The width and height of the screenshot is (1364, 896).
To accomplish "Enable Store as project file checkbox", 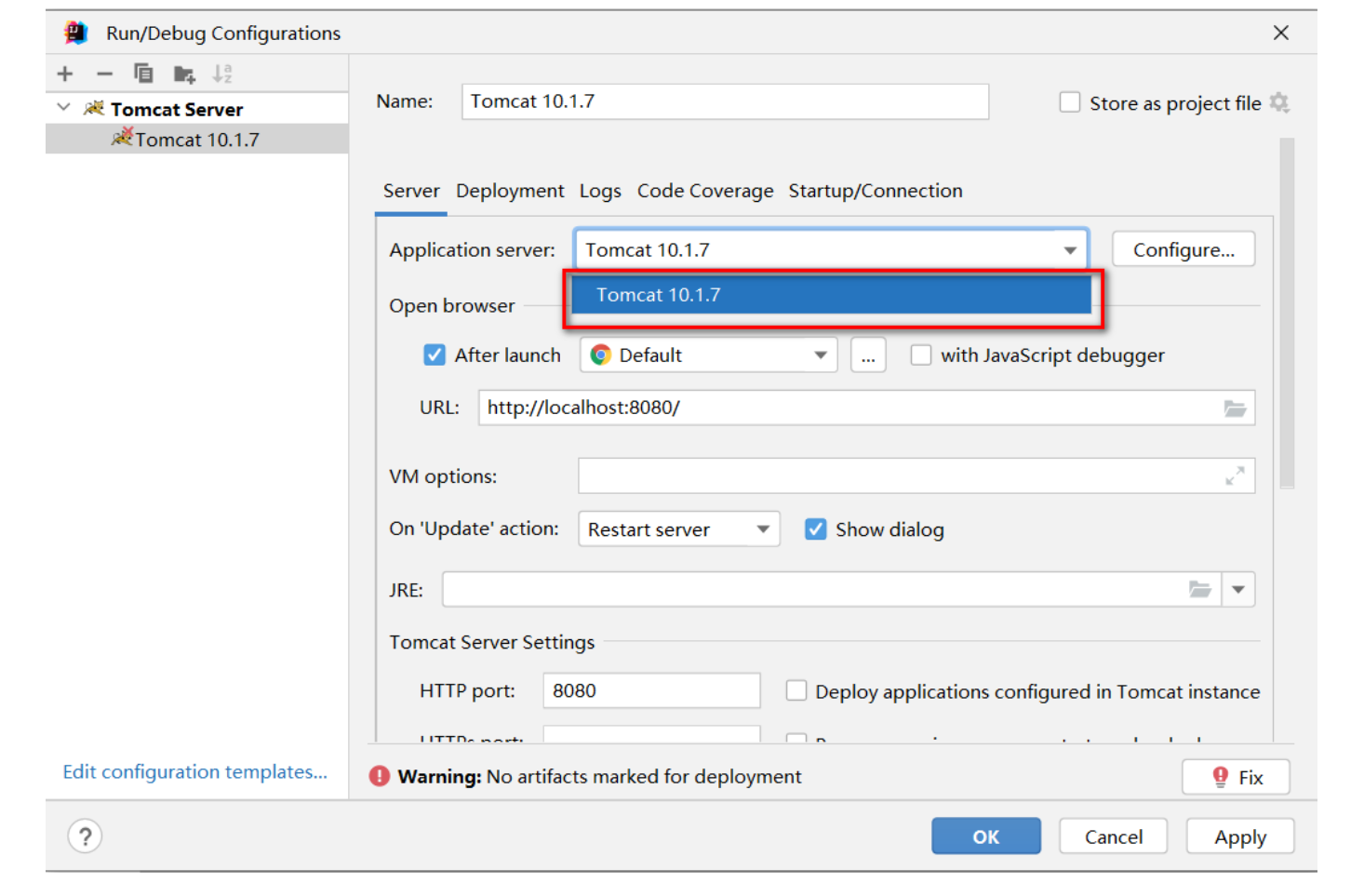I will click(1070, 102).
